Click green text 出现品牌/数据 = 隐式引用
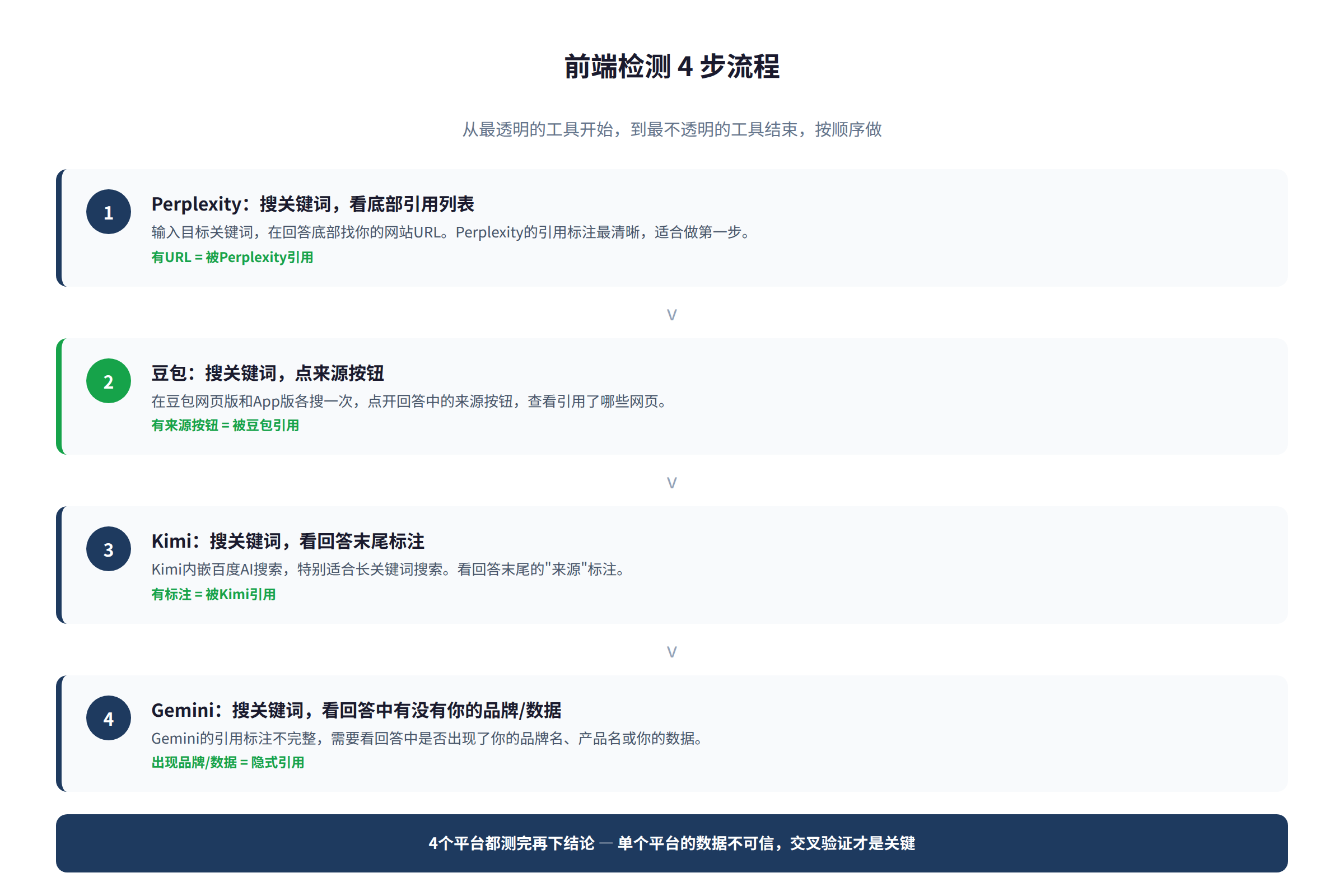 [x=228, y=762]
